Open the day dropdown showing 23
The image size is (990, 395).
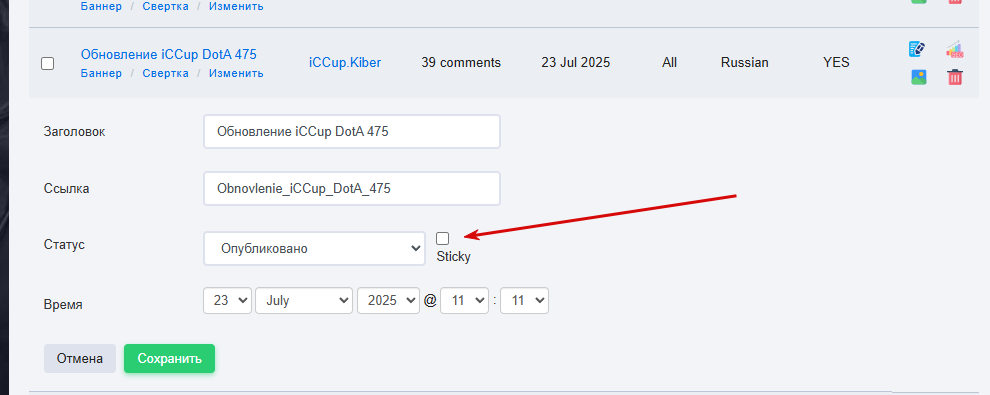[x=227, y=300]
